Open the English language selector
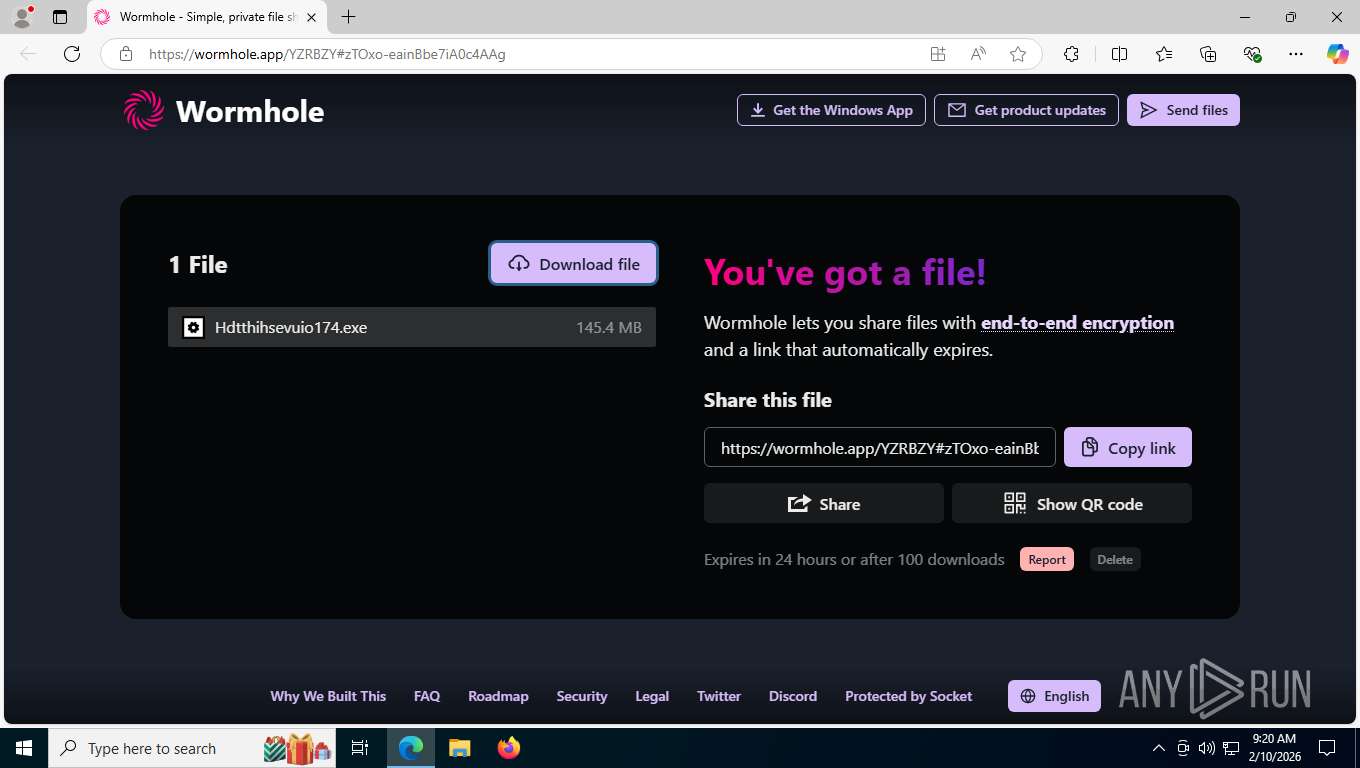This screenshot has width=1360, height=768. tap(1054, 696)
